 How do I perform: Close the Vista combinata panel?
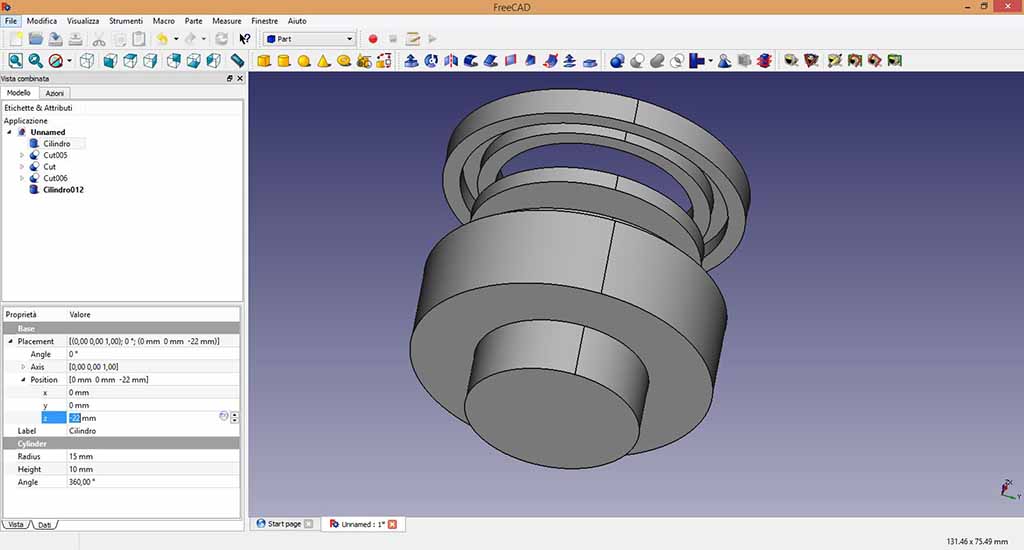(x=240, y=78)
